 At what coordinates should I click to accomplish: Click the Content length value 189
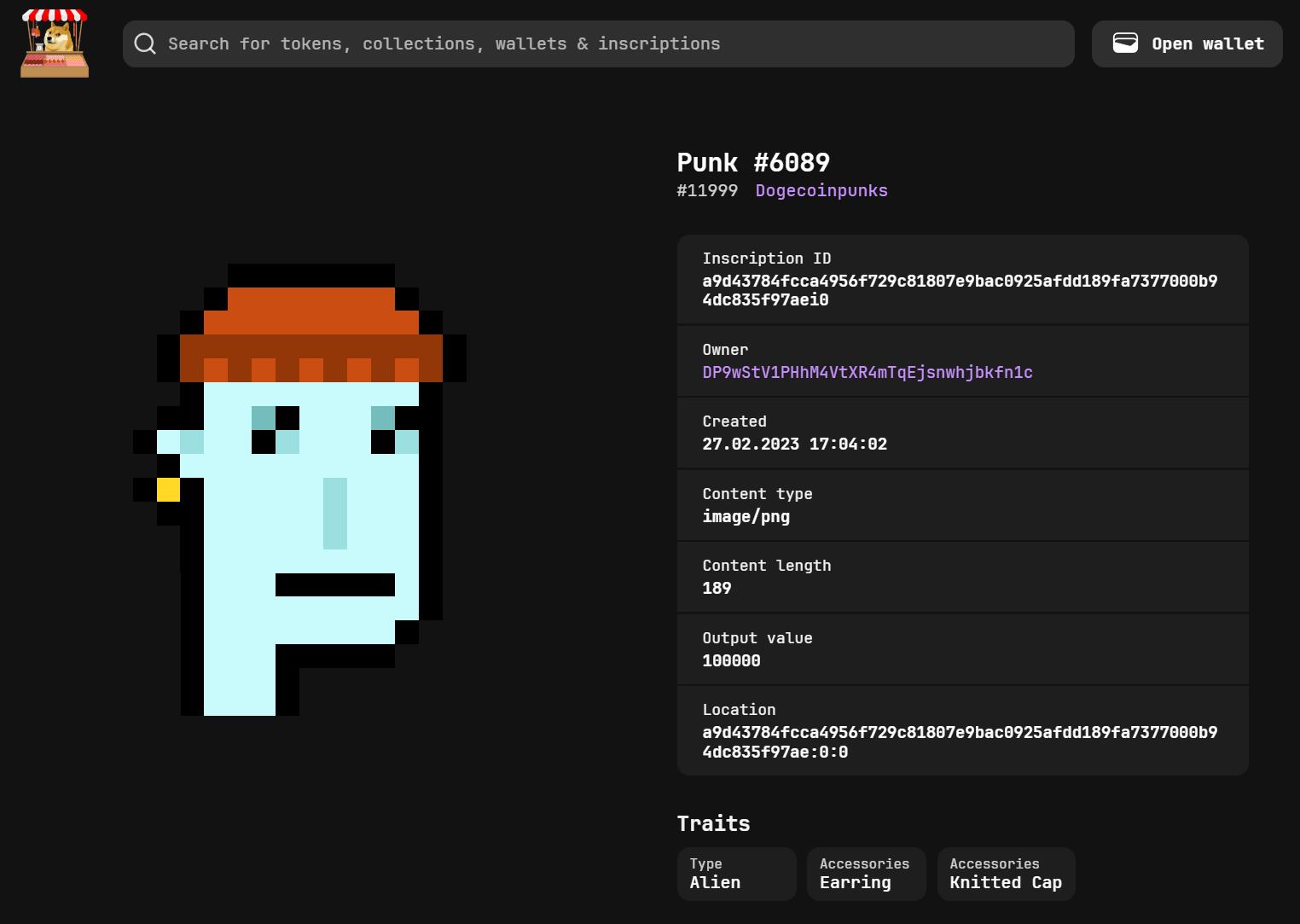(x=717, y=588)
